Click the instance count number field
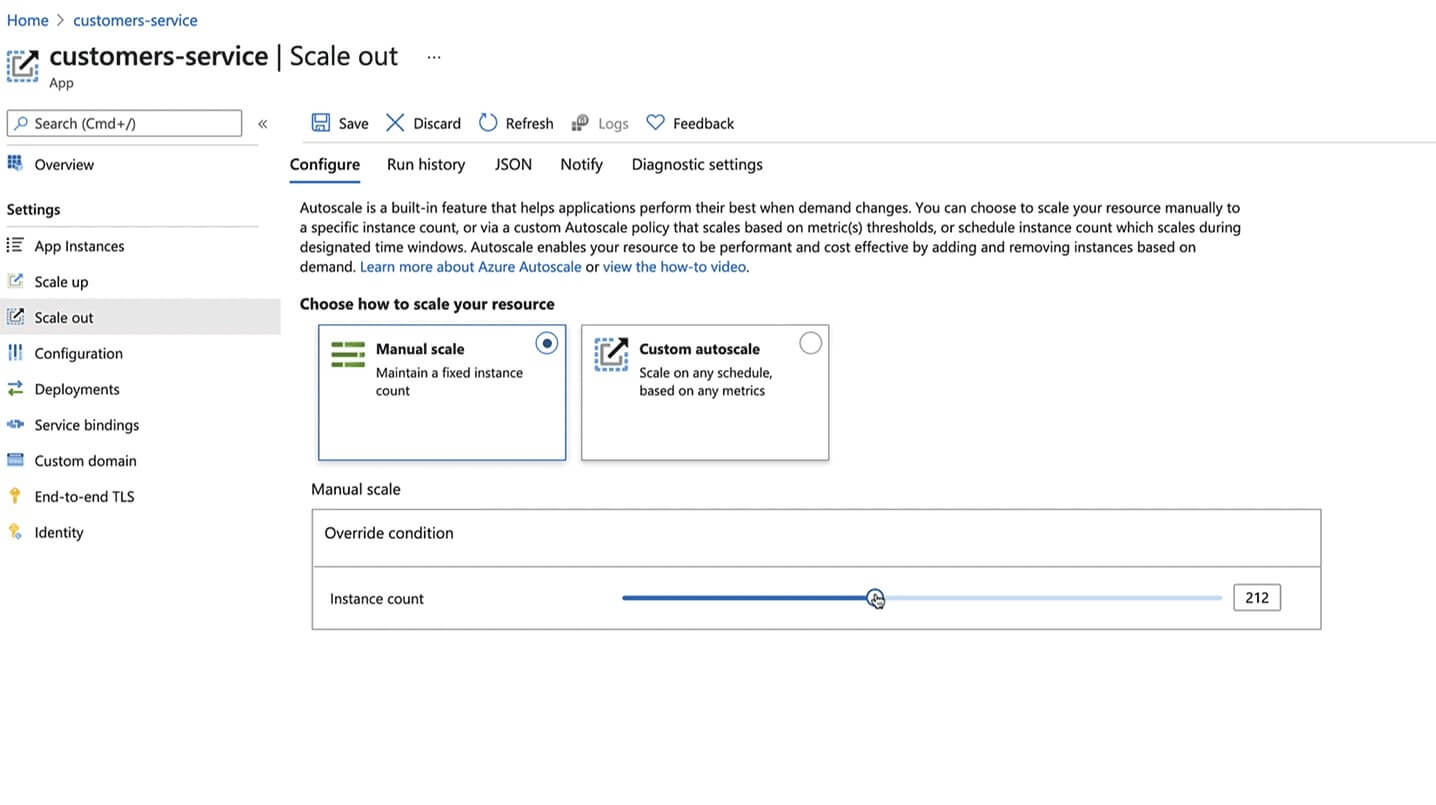1436x805 pixels. pos(1256,598)
